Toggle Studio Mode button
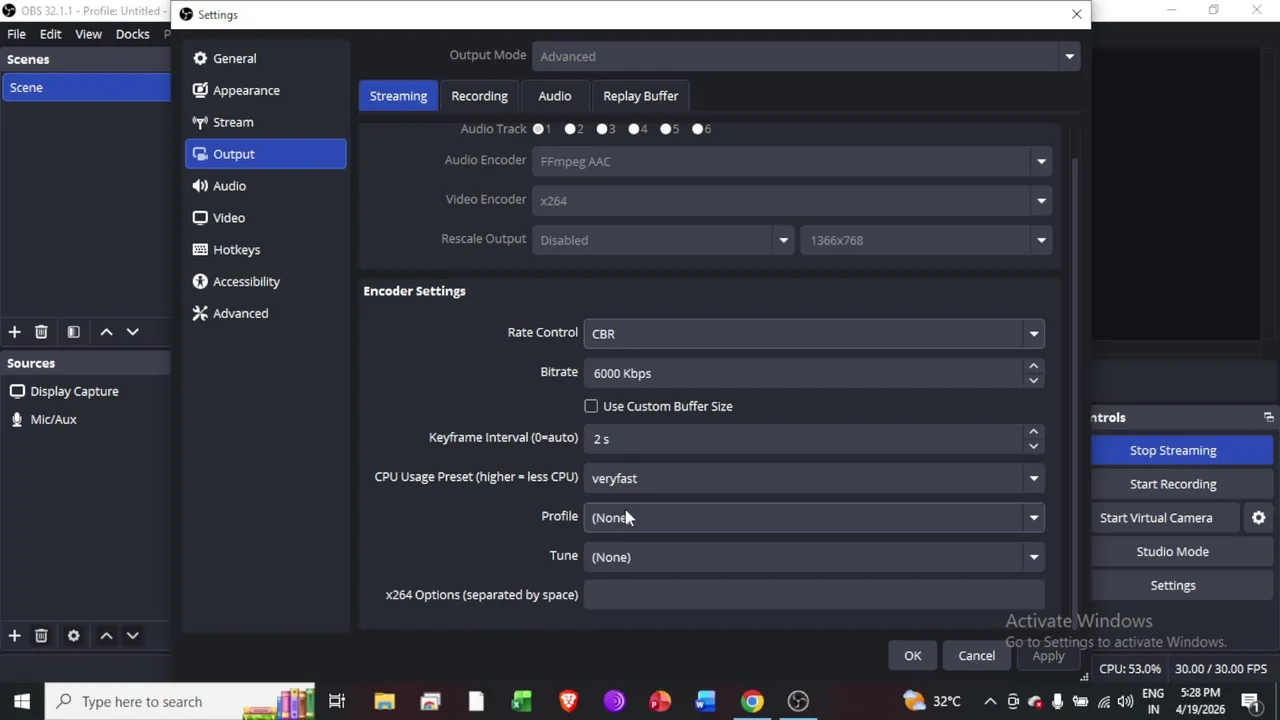This screenshot has height=720, width=1280. [x=1173, y=552]
